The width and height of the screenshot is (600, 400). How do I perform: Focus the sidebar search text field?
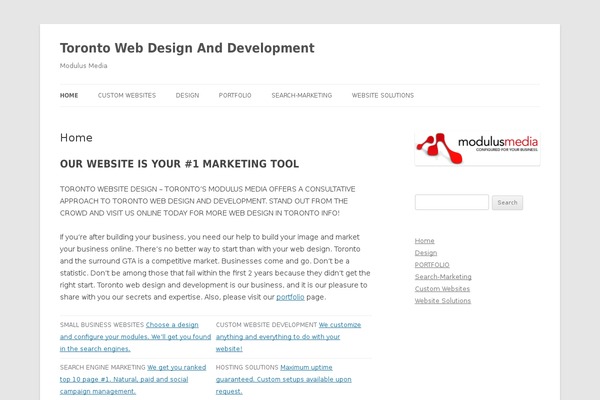tap(452, 202)
